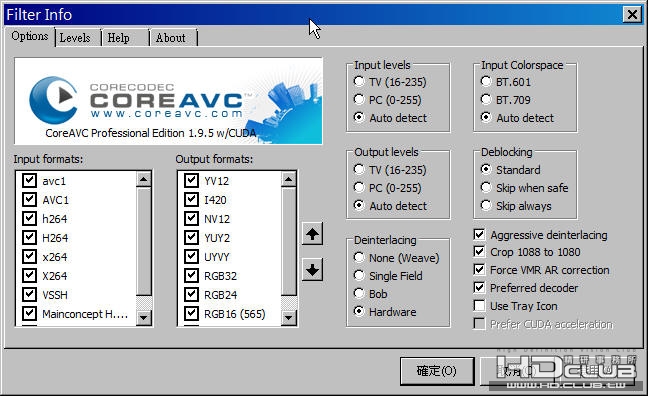
Task: Open the About tab
Action: [171, 38]
